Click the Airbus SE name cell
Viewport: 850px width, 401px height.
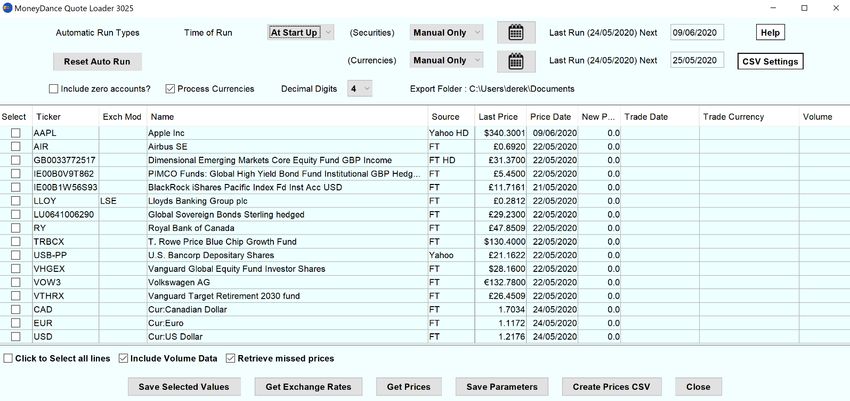[287, 146]
